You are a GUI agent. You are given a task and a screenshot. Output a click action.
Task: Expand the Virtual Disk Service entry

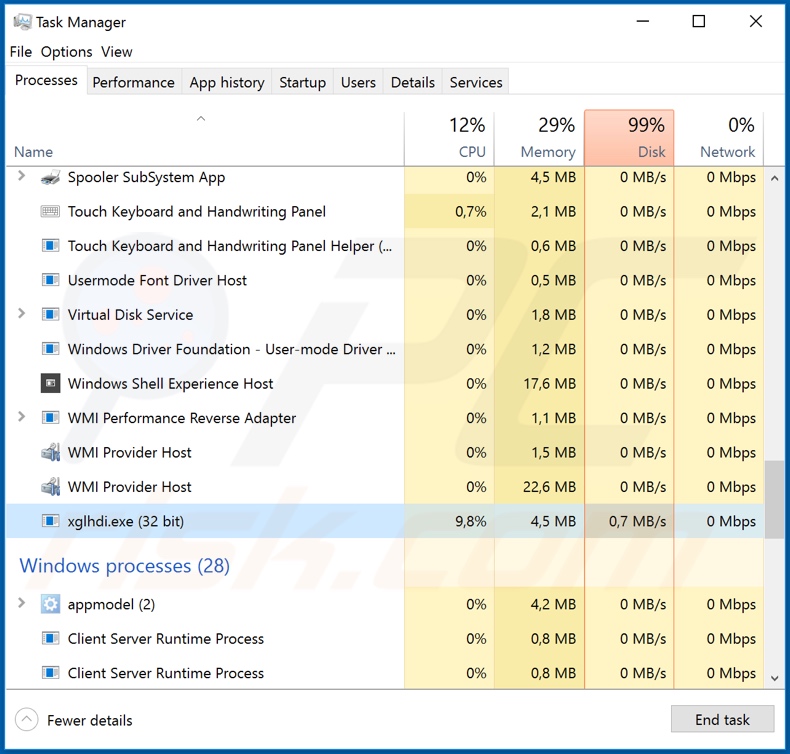(x=22, y=315)
